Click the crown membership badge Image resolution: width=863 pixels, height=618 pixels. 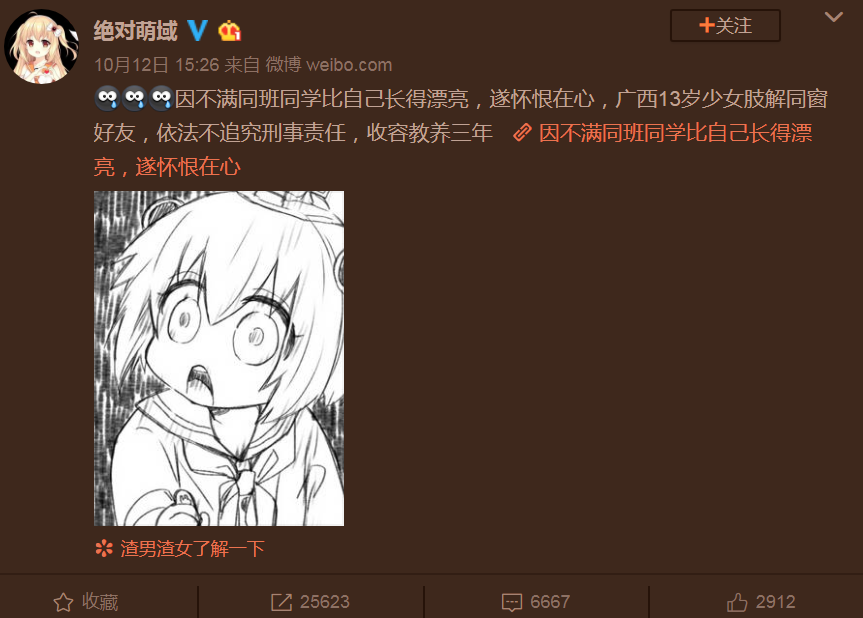[230, 31]
